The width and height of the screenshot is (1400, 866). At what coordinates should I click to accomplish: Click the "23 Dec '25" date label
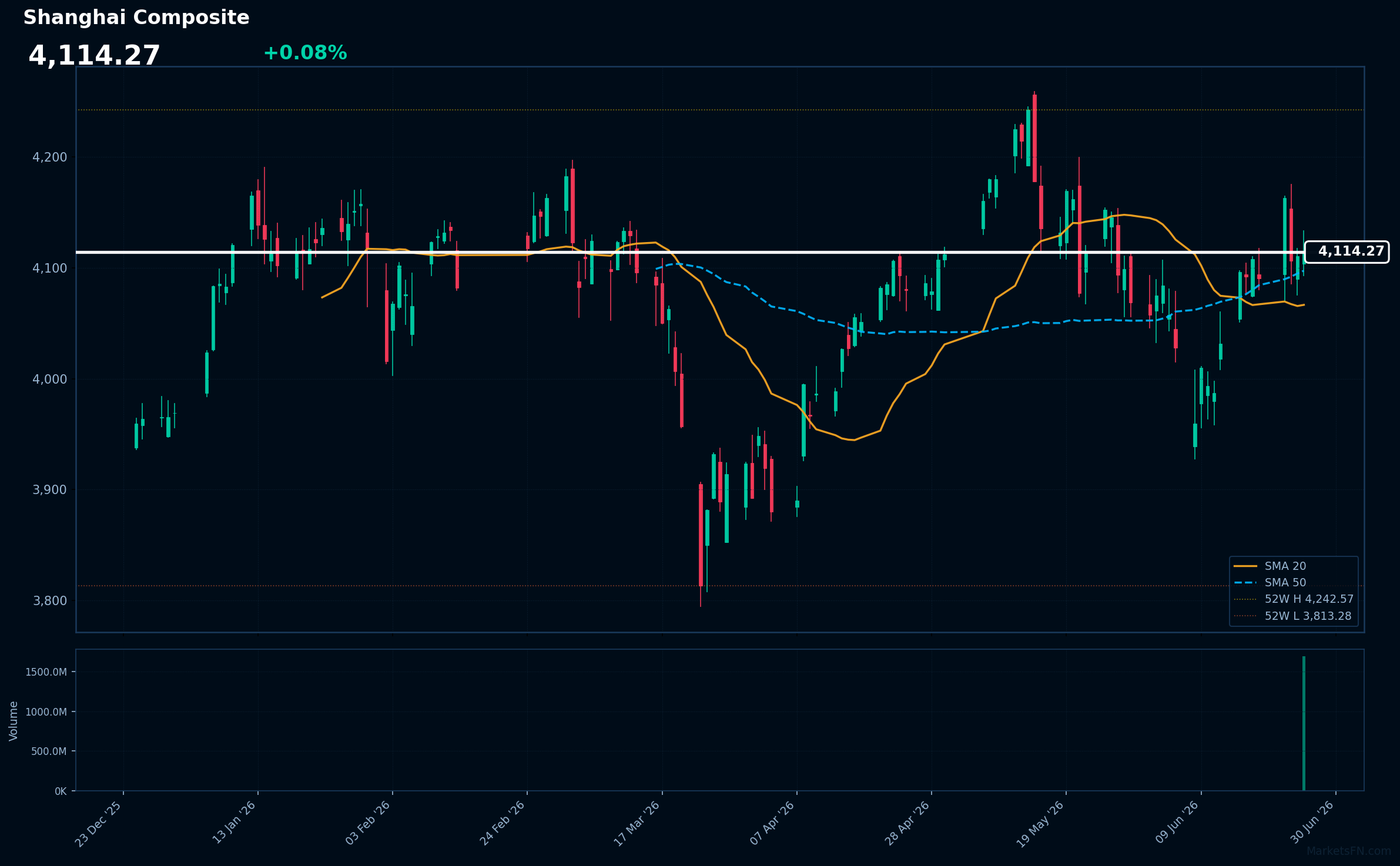99,823
